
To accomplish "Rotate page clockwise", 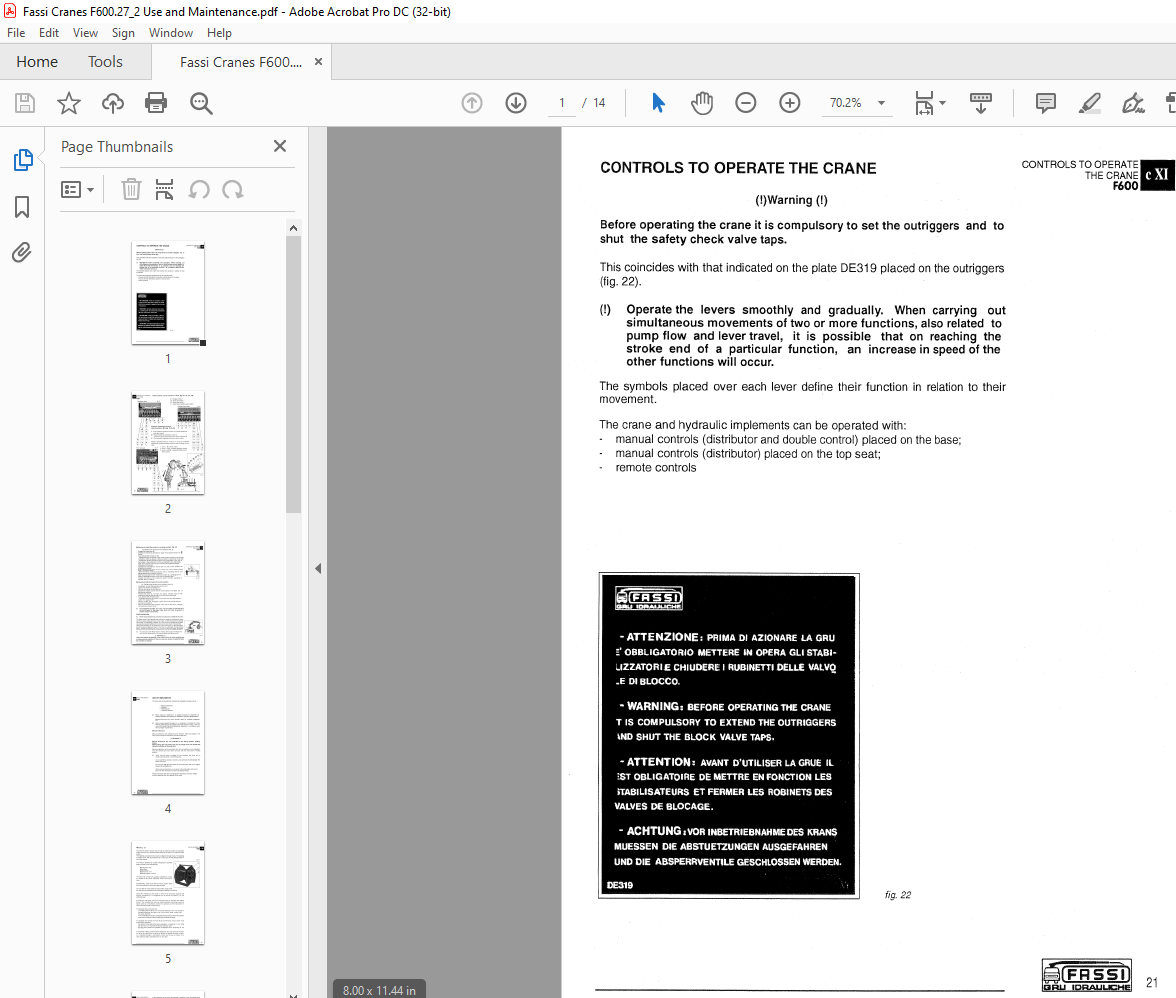I will (x=232, y=190).
